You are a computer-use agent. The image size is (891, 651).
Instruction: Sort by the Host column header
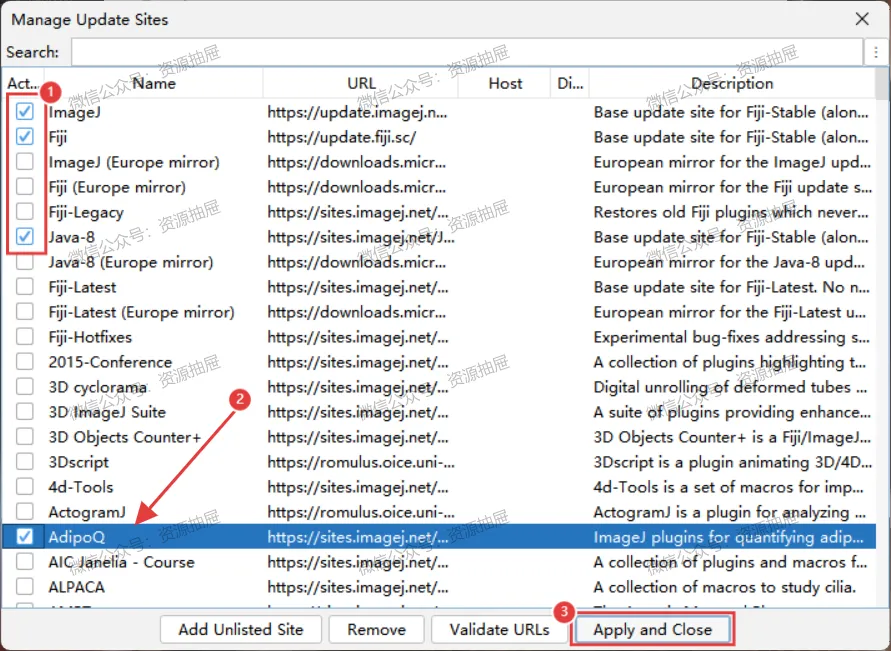click(505, 84)
